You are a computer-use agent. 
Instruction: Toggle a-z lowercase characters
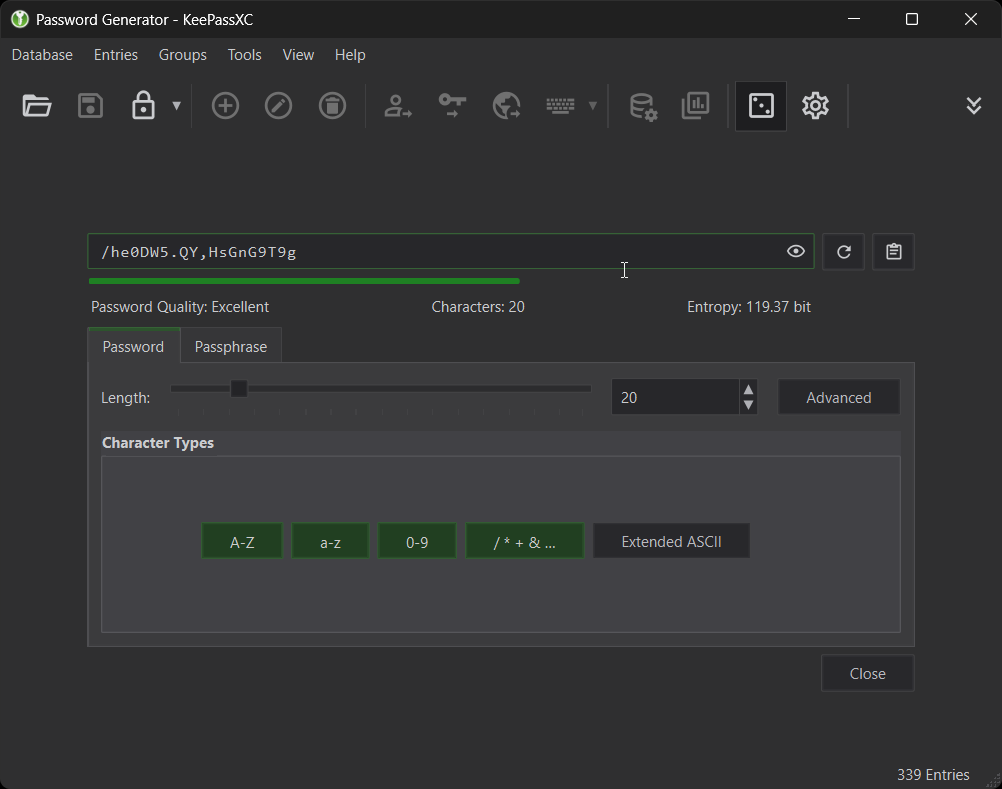pyautogui.click(x=330, y=542)
